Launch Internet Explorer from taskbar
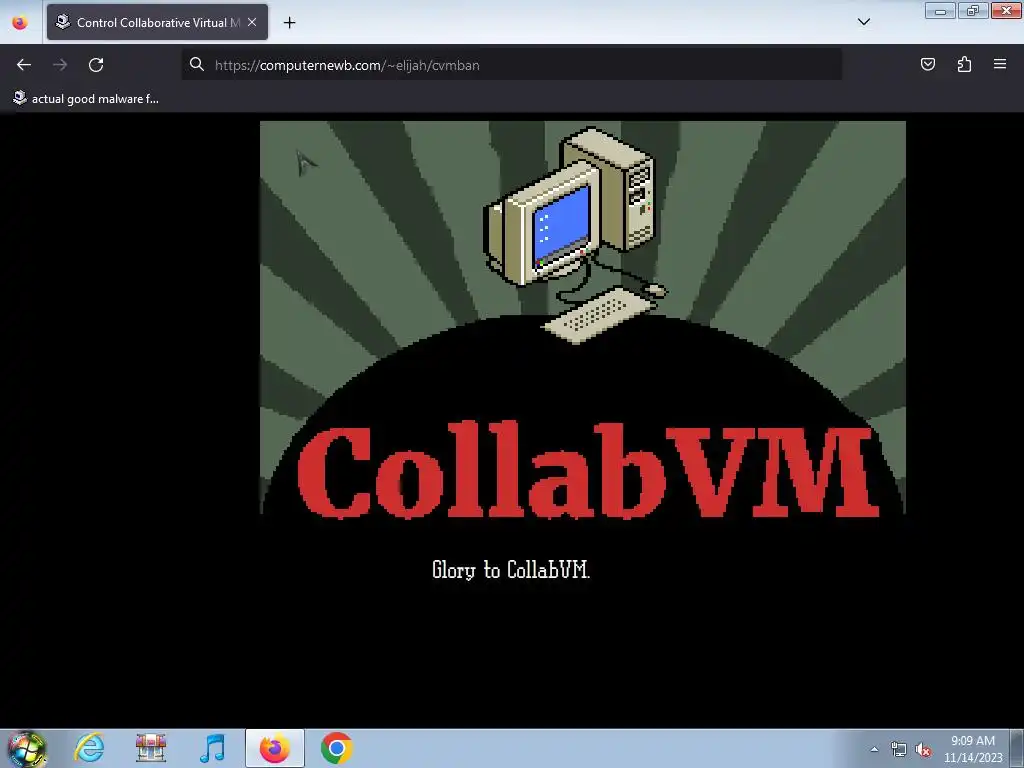Screen dimensions: 1024x768 (x=89, y=748)
